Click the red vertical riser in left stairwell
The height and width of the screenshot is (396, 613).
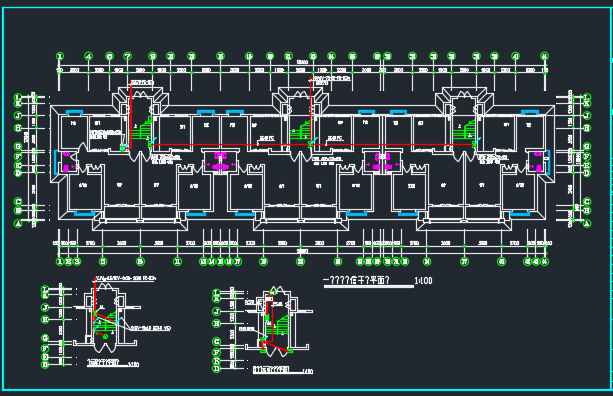click(x=131, y=115)
